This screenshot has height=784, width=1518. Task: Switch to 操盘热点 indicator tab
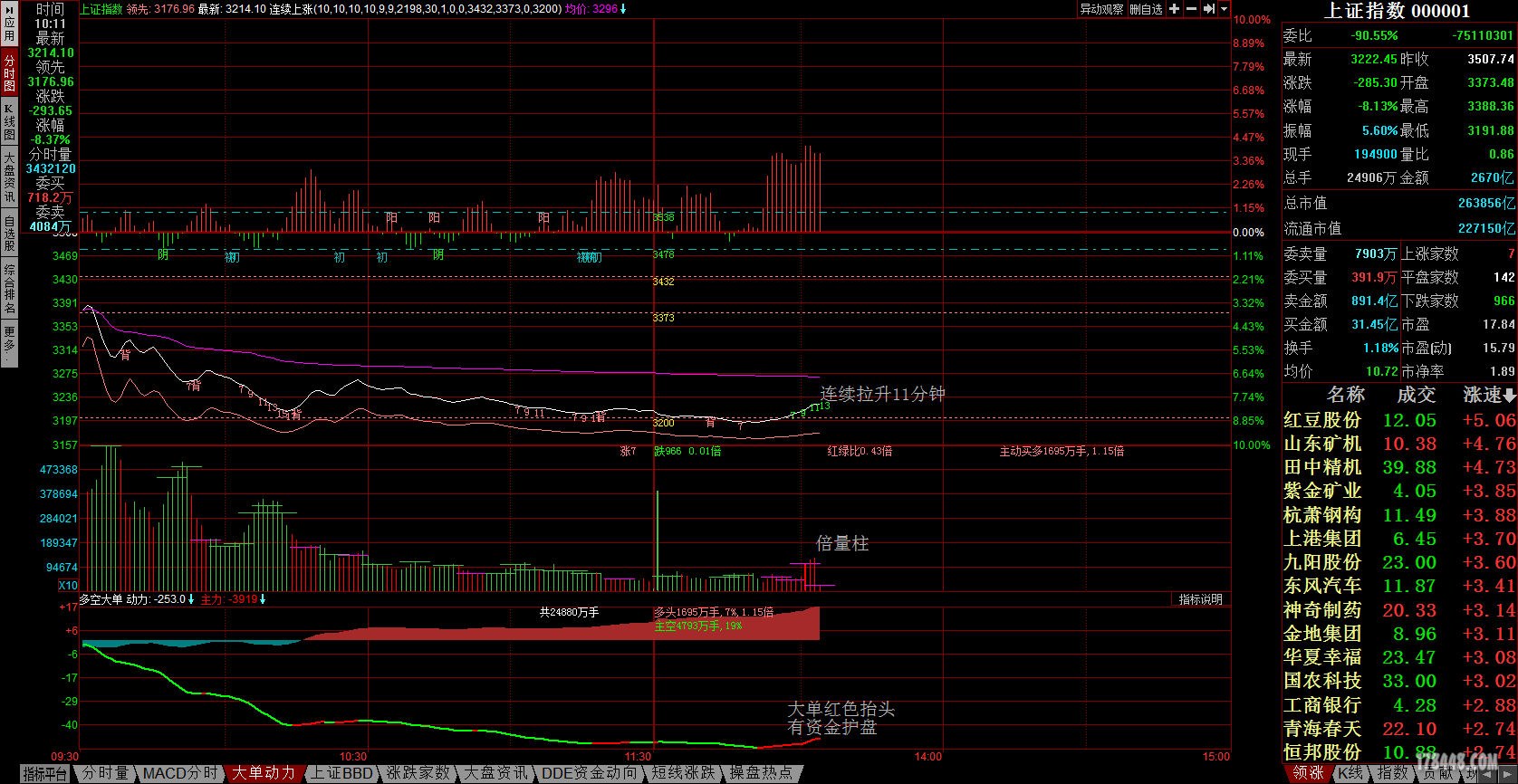coord(761,773)
